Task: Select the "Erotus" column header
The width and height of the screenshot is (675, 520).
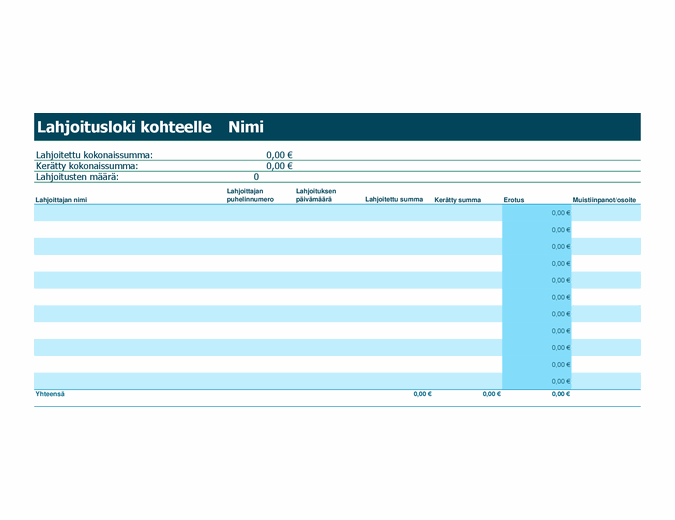Action: pos(513,200)
